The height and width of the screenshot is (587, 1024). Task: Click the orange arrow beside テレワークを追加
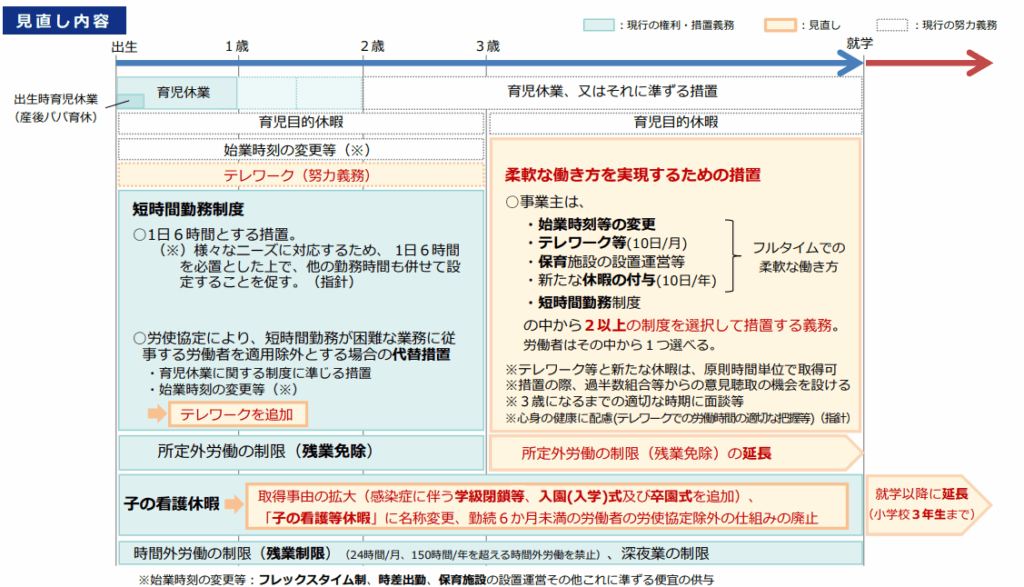click(x=156, y=413)
